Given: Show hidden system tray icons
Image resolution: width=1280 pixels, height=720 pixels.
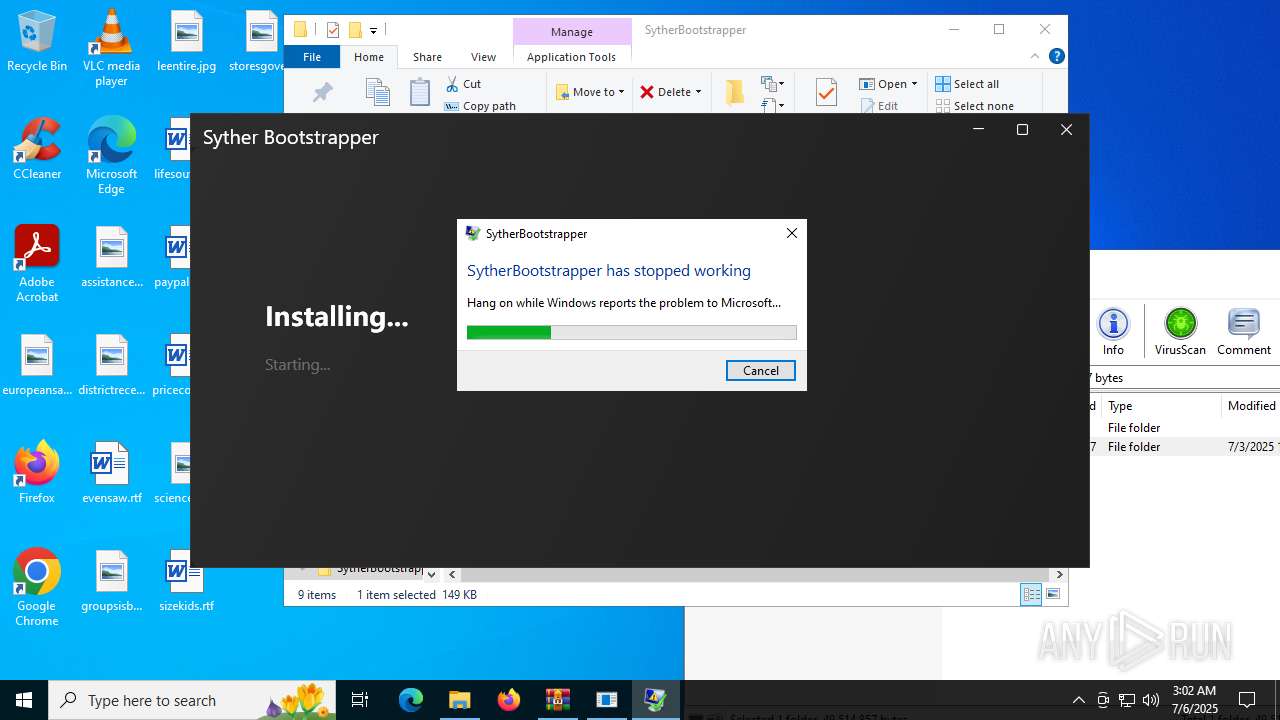Looking at the screenshot, I should (1078, 700).
